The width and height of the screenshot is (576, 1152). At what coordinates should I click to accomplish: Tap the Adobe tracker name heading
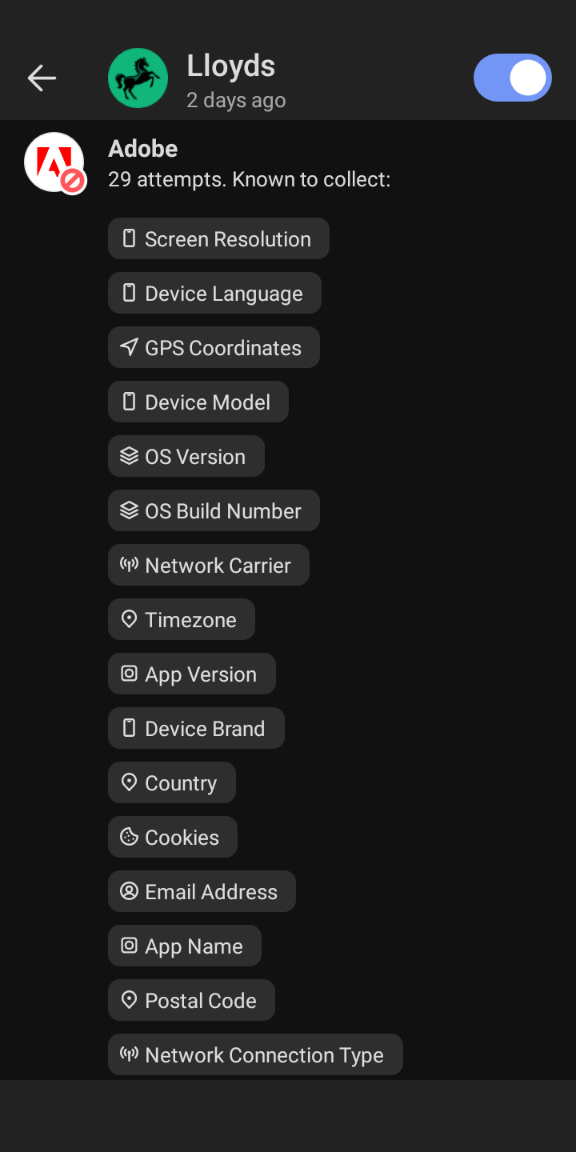[143, 149]
